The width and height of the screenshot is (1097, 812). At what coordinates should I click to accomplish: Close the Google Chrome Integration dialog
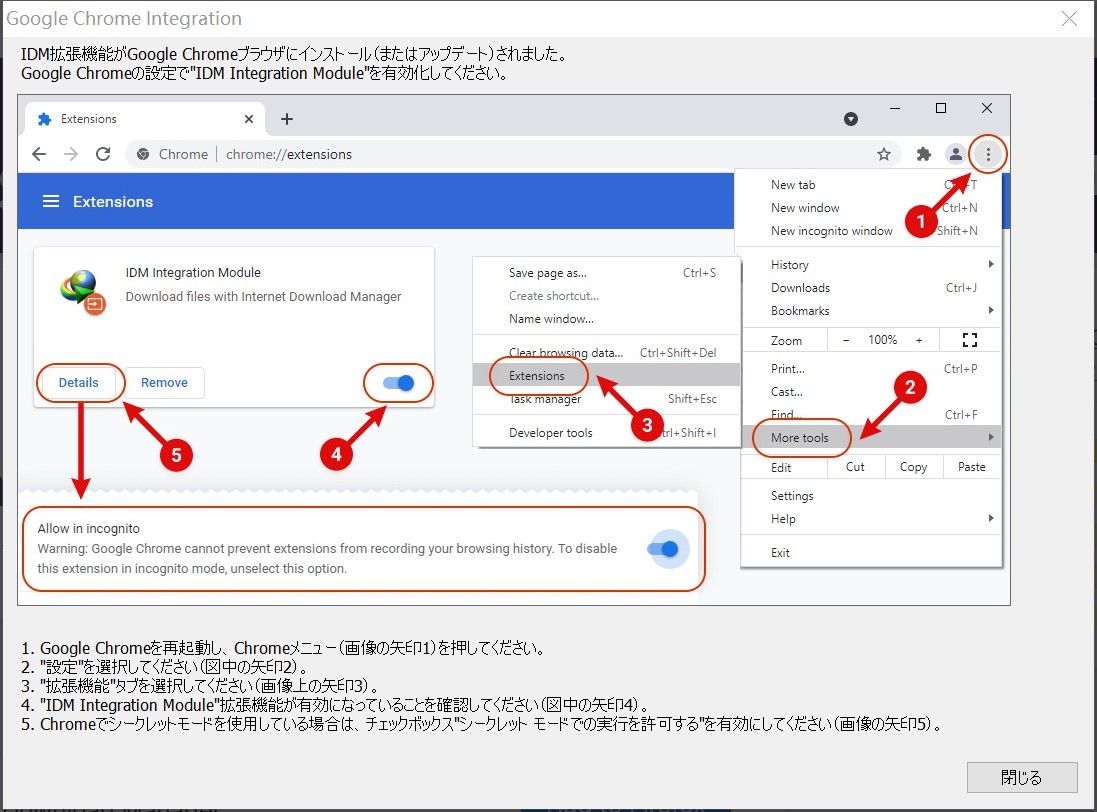(1069, 18)
